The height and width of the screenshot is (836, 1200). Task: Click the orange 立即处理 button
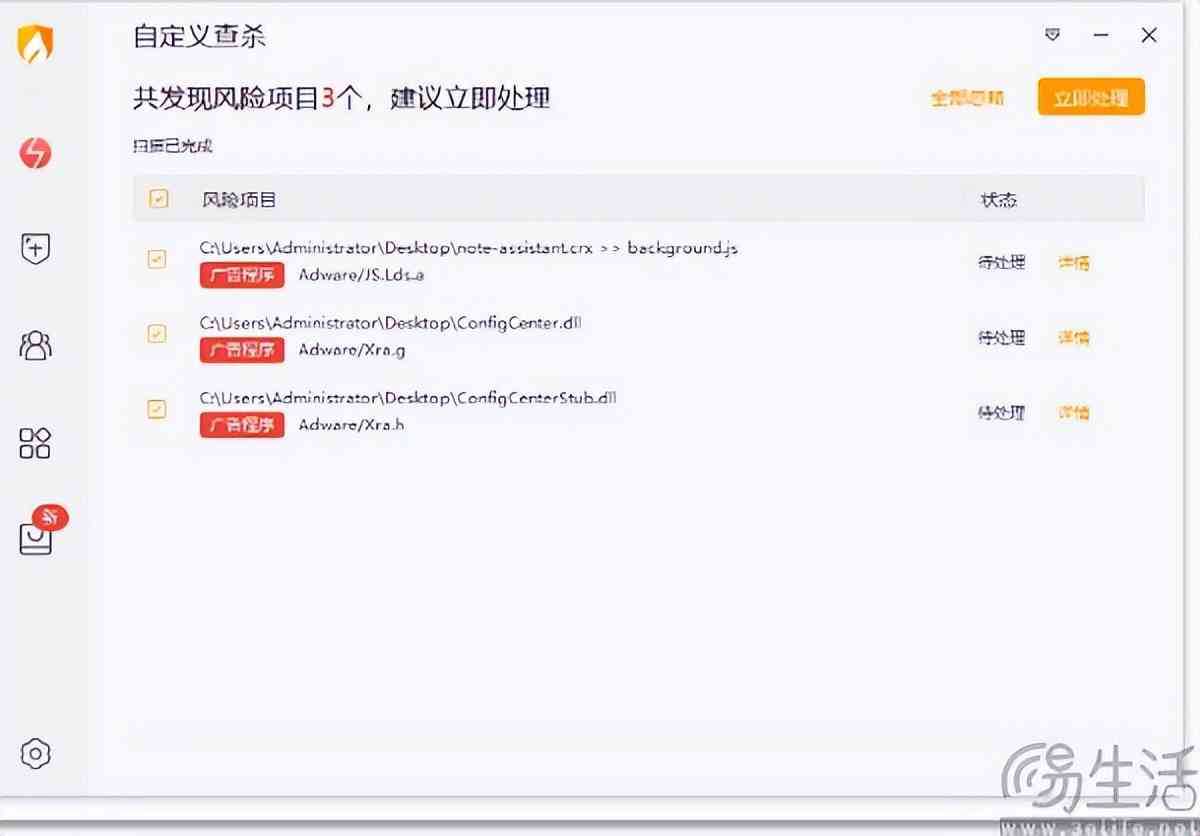[1091, 97]
